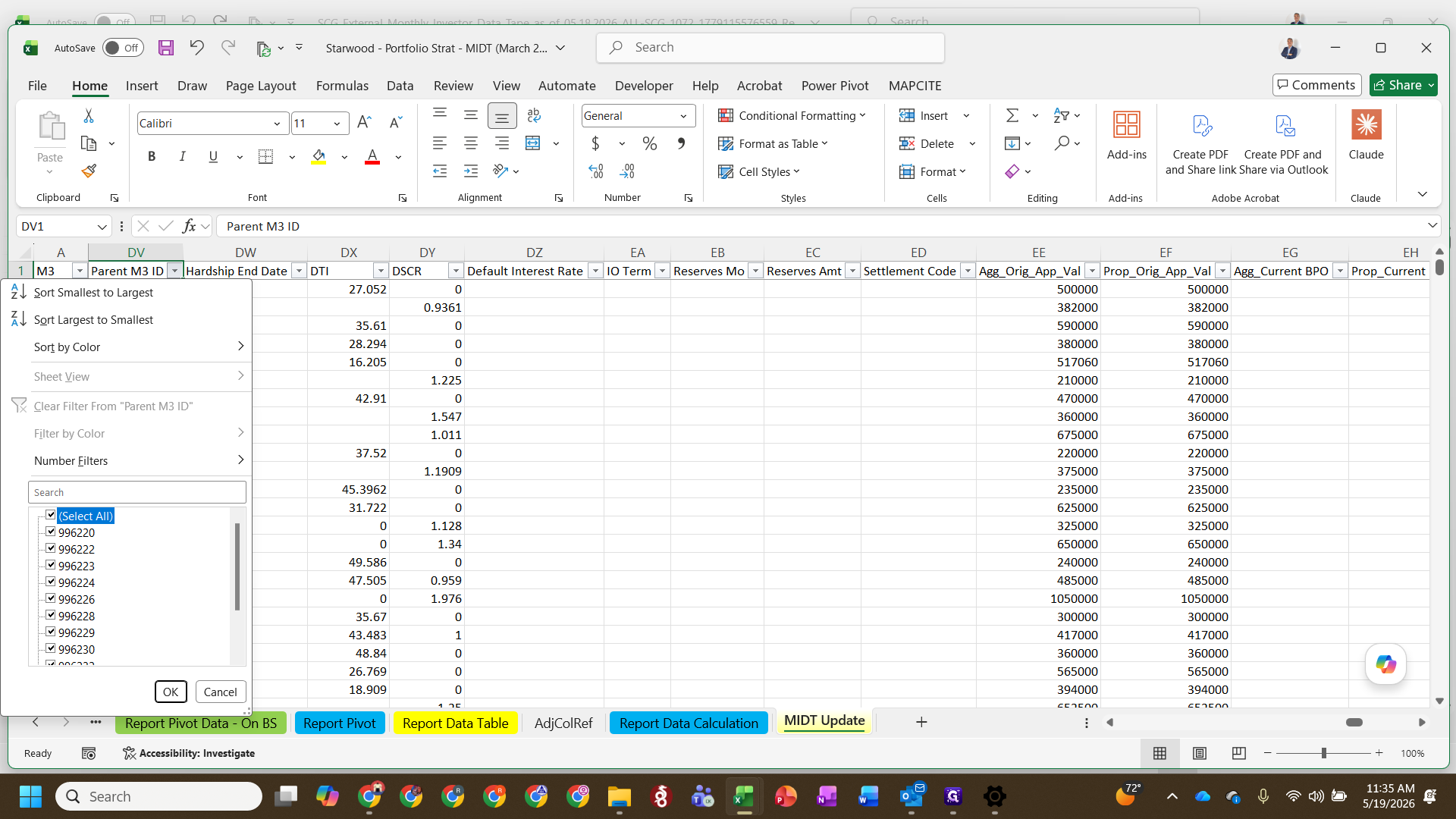The image size is (1456, 819).
Task: Open Comments pane button
Action: click(1316, 85)
